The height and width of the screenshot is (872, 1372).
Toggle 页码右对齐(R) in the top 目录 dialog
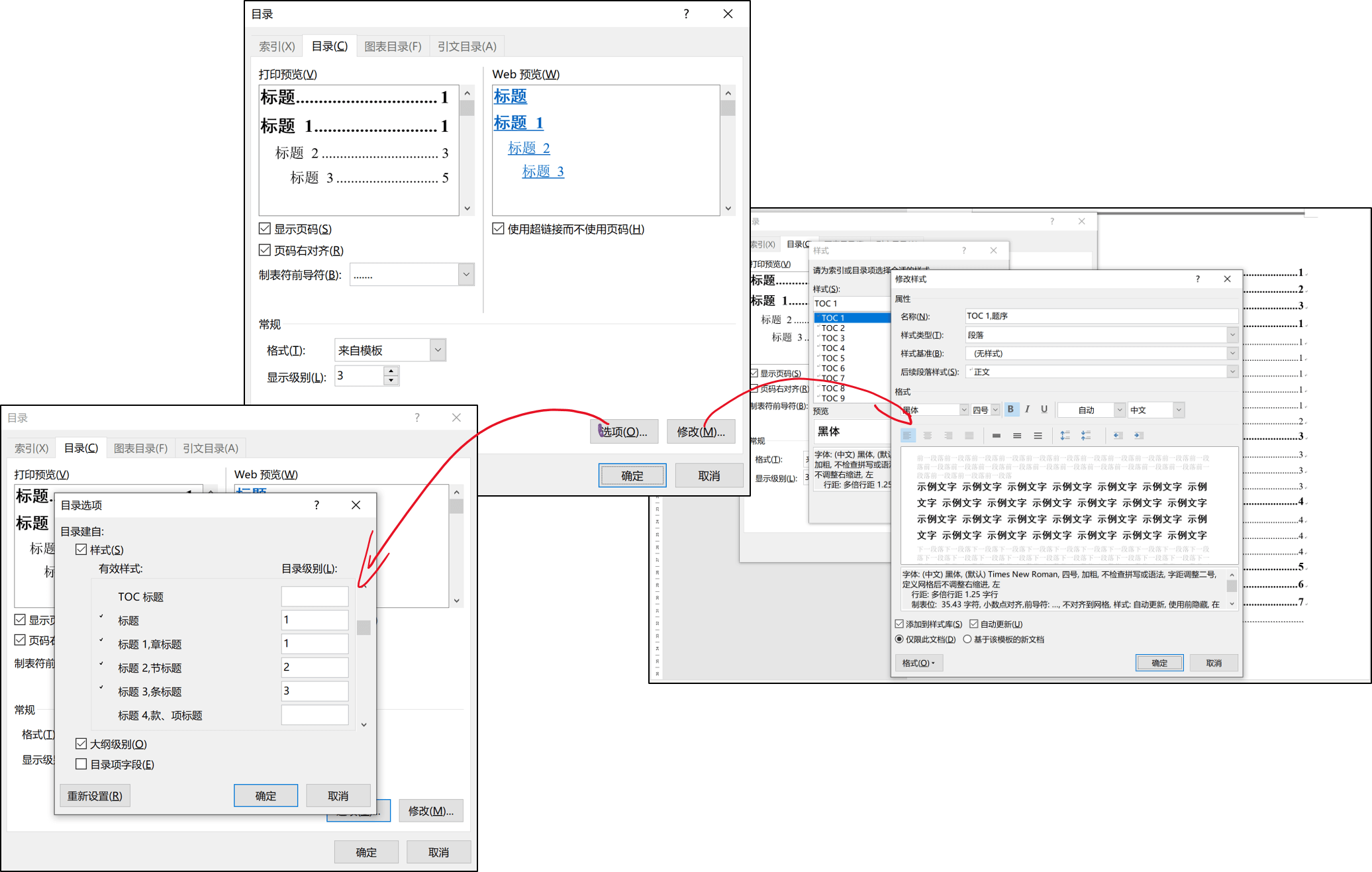265,250
